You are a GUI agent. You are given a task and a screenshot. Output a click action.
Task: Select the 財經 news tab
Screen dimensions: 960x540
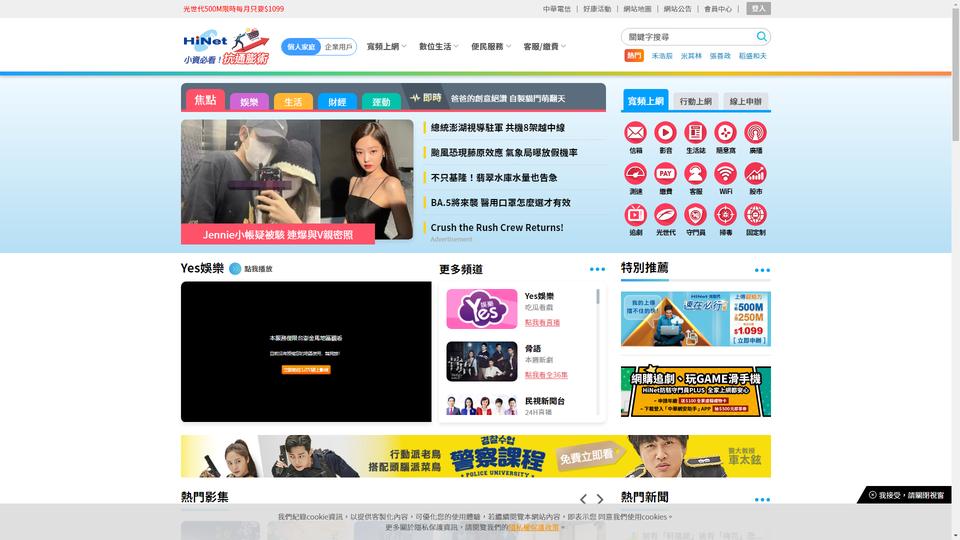coord(337,102)
